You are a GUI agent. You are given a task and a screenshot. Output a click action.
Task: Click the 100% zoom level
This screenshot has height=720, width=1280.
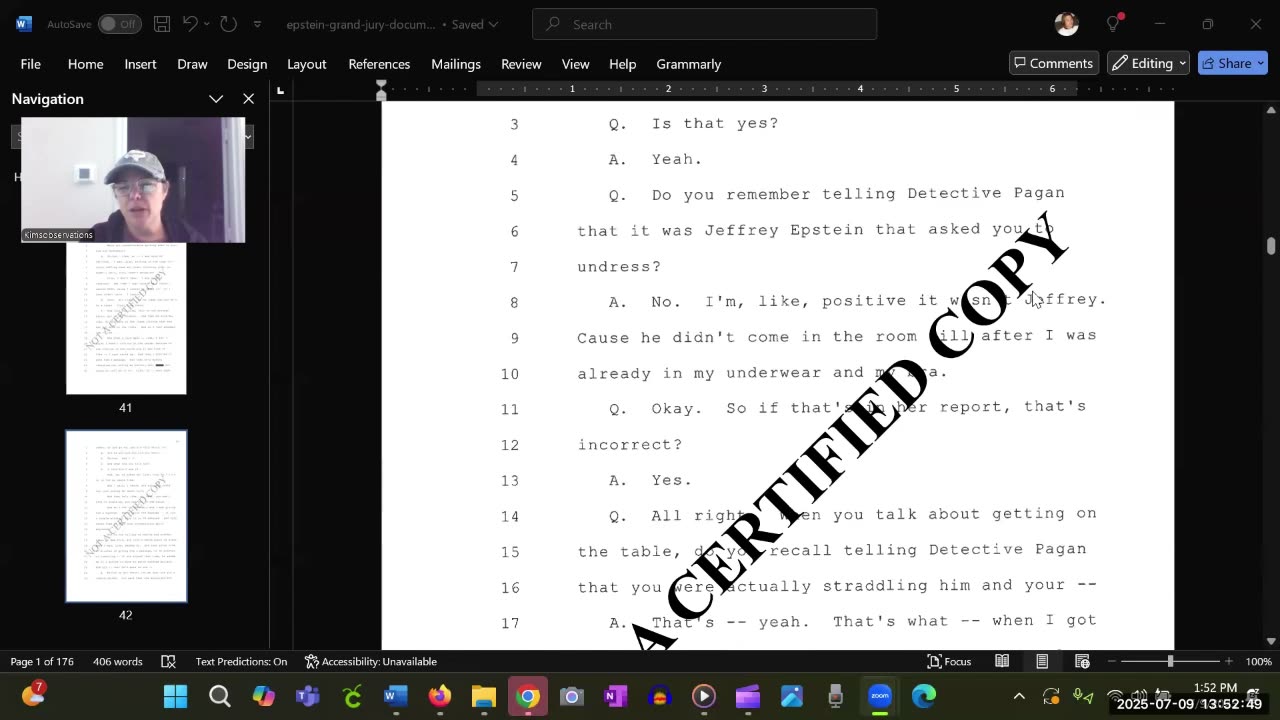point(1258,661)
